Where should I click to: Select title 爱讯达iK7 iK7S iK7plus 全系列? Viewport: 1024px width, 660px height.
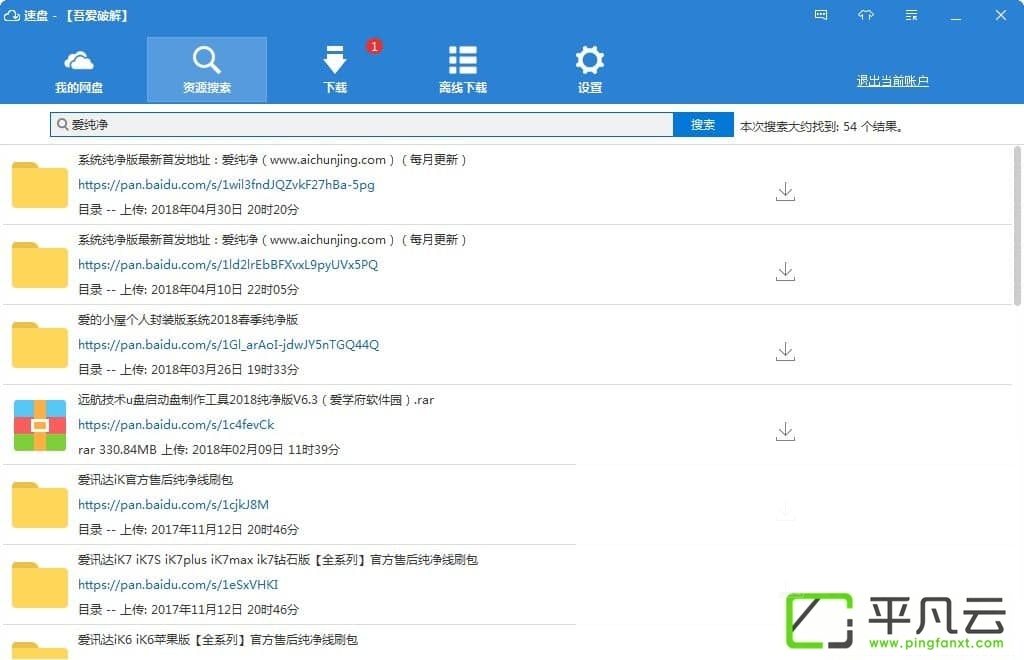tap(278, 559)
